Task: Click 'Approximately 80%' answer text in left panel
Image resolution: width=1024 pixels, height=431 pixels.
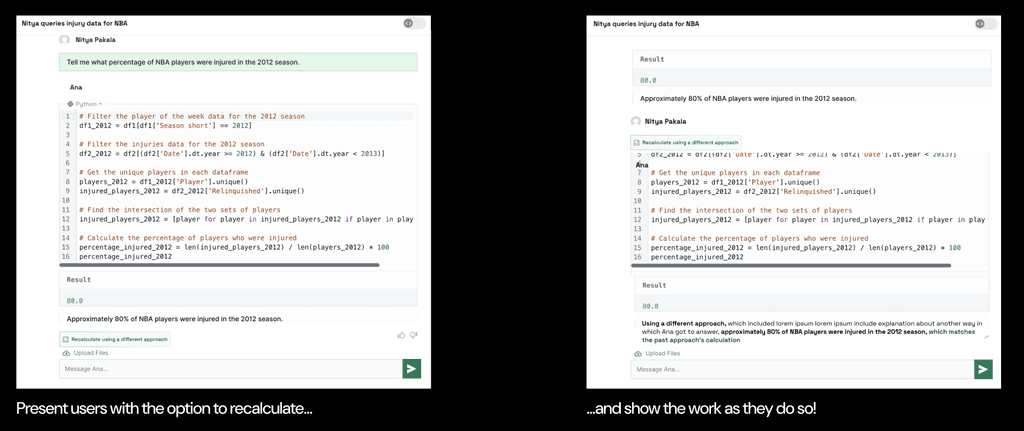Action: [x=174, y=319]
